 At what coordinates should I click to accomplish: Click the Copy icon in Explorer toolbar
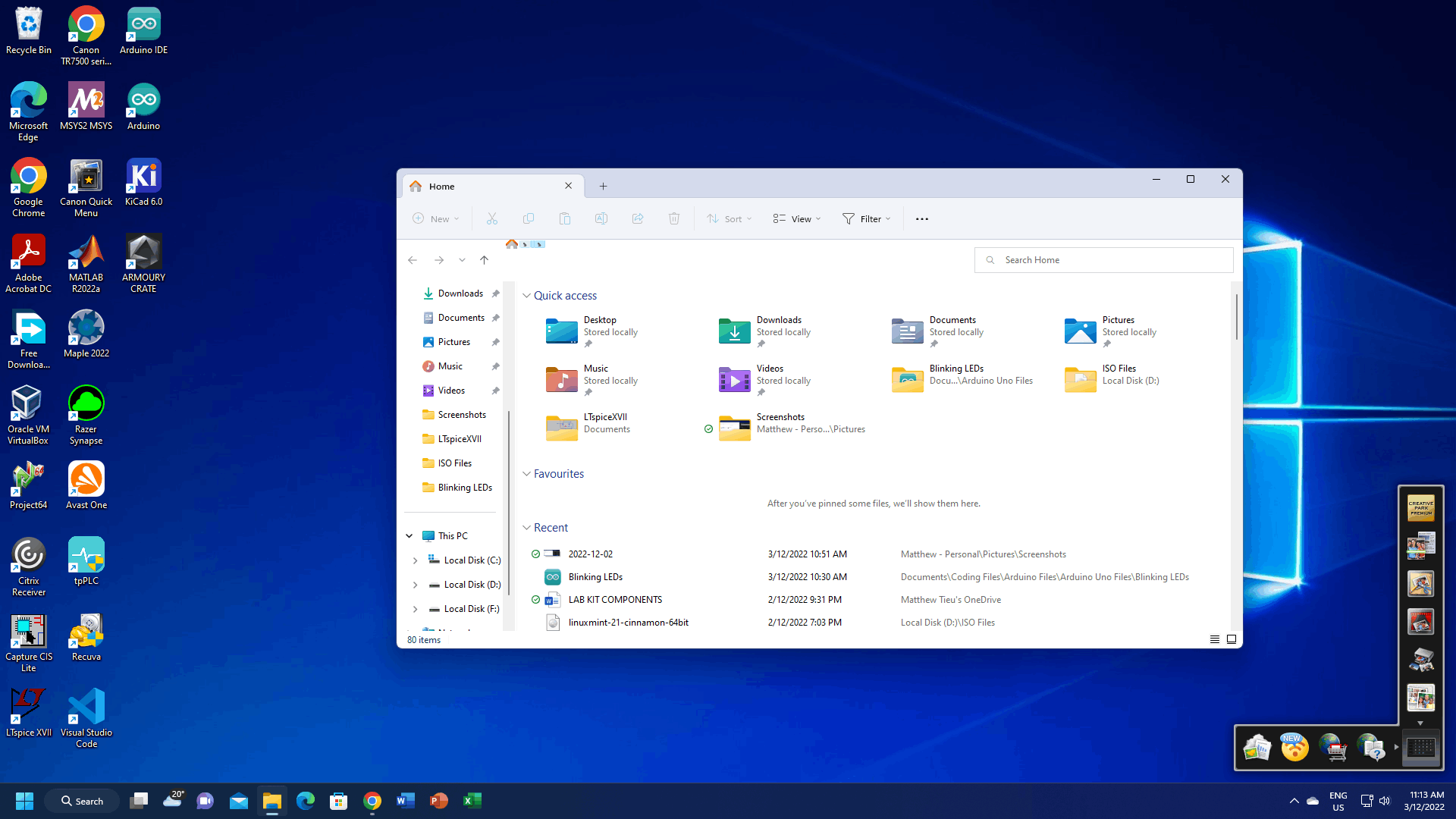tap(529, 218)
